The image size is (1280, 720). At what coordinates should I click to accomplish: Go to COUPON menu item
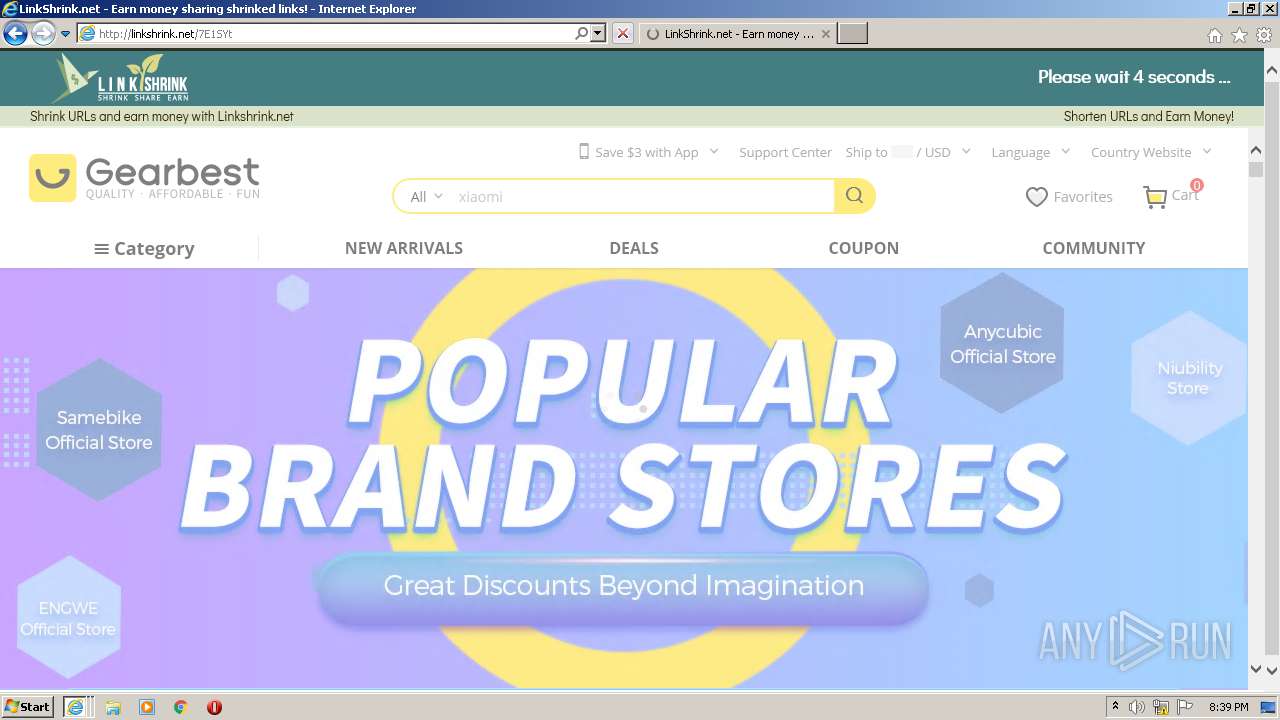pos(864,248)
